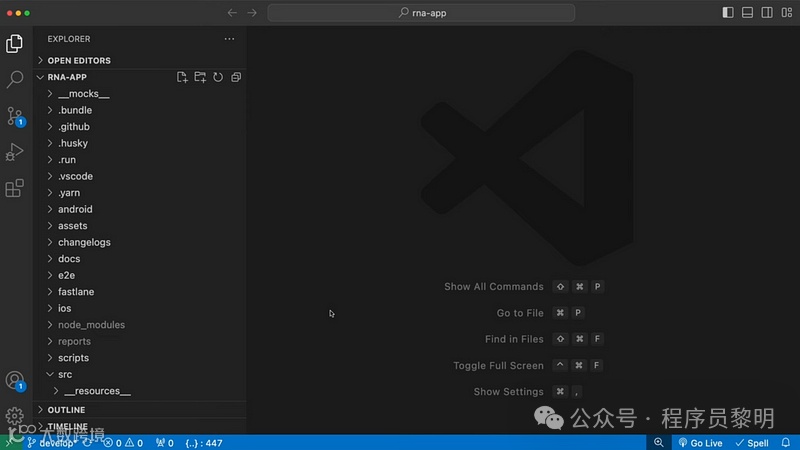This screenshot has height=450, width=800.
Task: Expand the .yarn folder
Action: pos(140,193)
